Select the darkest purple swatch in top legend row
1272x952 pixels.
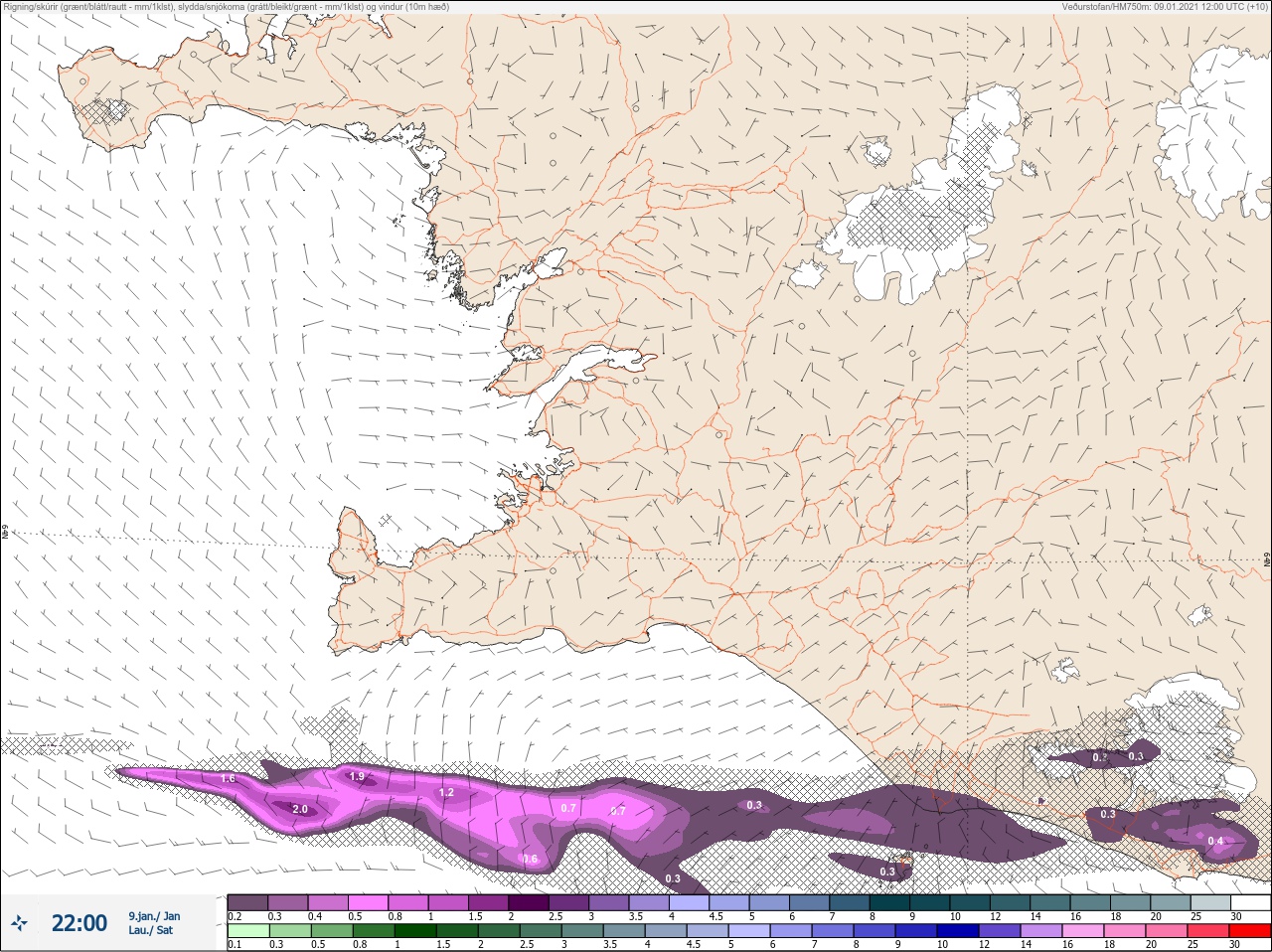coord(529,902)
